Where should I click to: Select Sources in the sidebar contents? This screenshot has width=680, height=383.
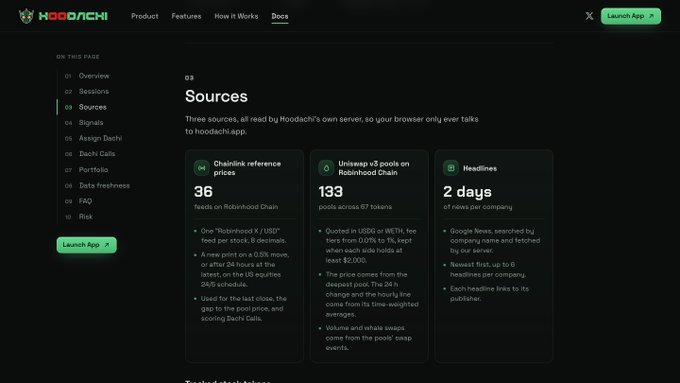(x=92, y=107)
